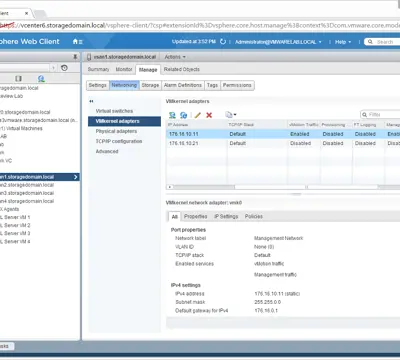Viewport: 400px width, 360px height.
Task: Select vsan3.storagedomain.local in navigator tree
Action: (27, 193)
